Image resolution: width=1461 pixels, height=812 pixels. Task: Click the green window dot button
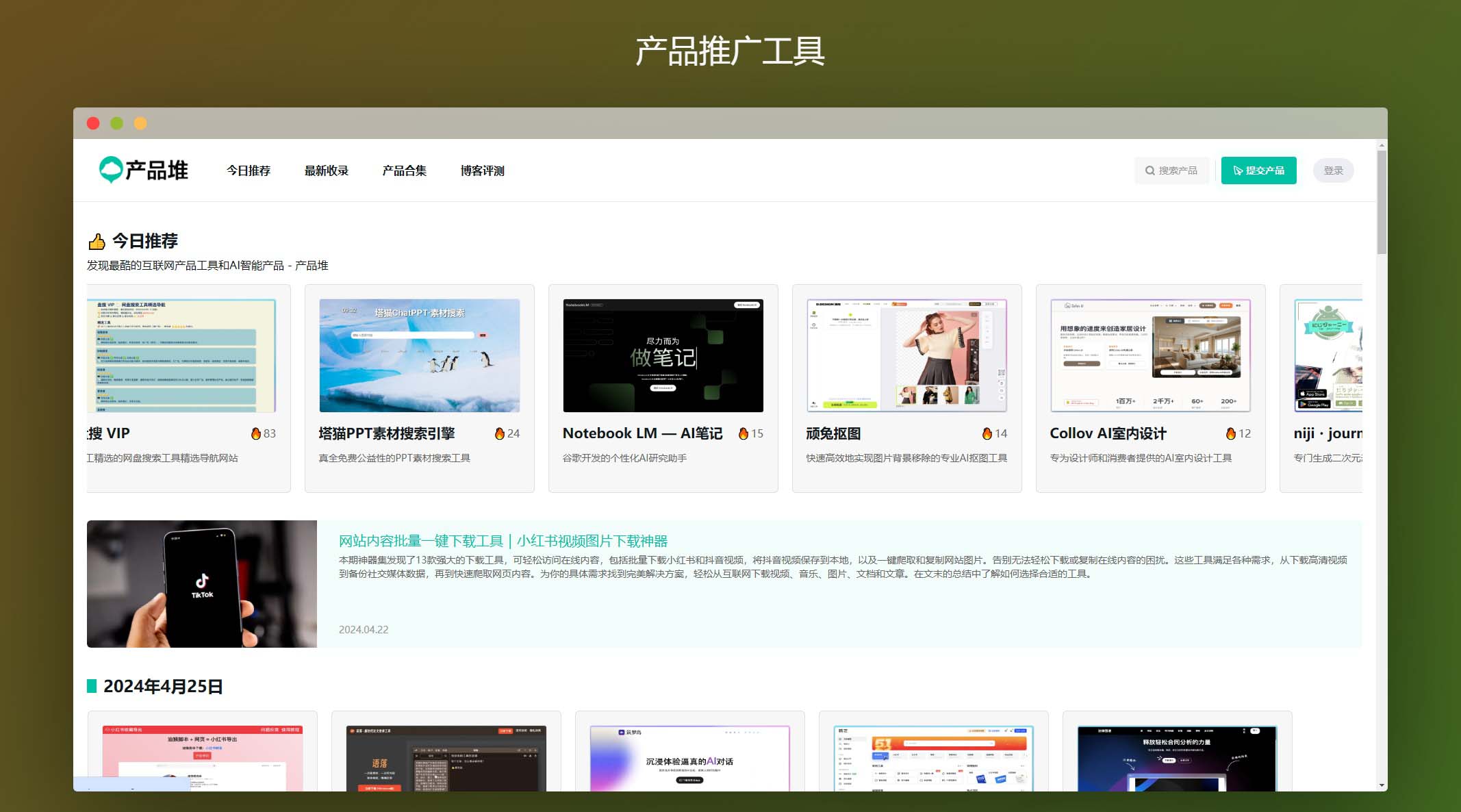117,123
